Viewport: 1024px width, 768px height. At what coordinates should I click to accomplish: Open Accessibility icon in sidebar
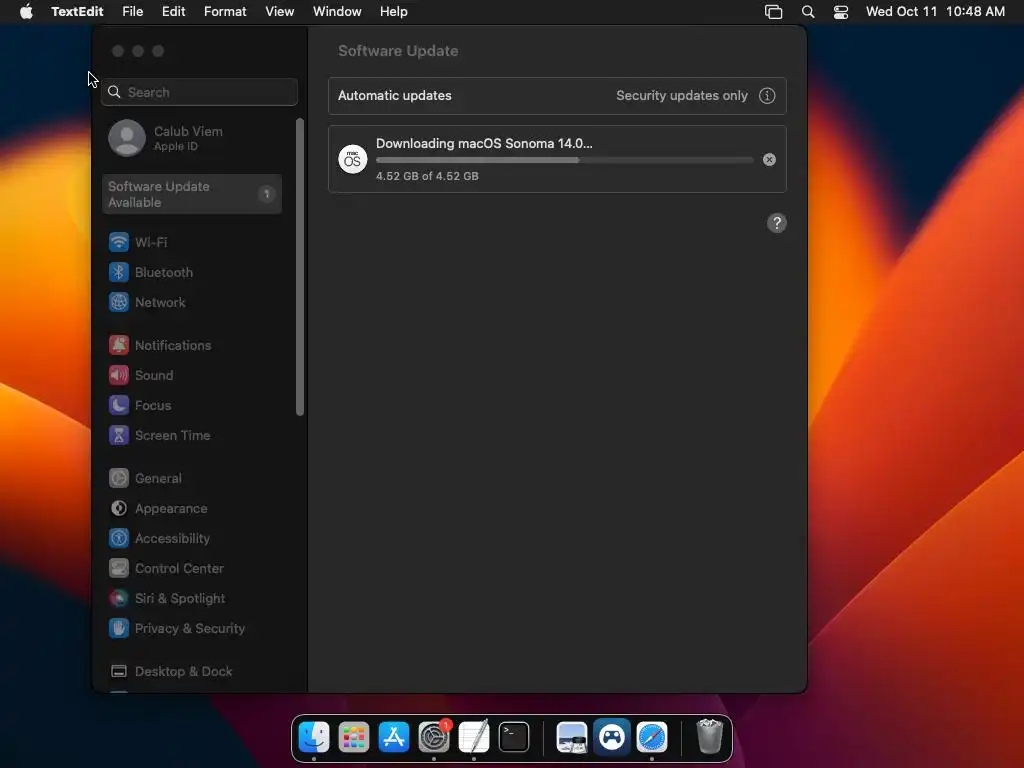point(119,539)
